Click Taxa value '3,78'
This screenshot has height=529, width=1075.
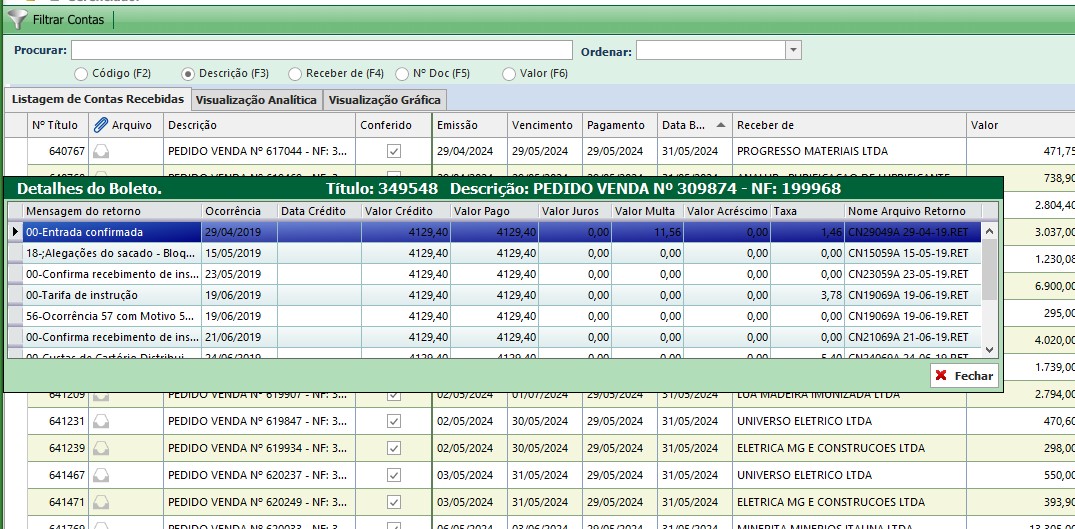[x=831, y=295]
